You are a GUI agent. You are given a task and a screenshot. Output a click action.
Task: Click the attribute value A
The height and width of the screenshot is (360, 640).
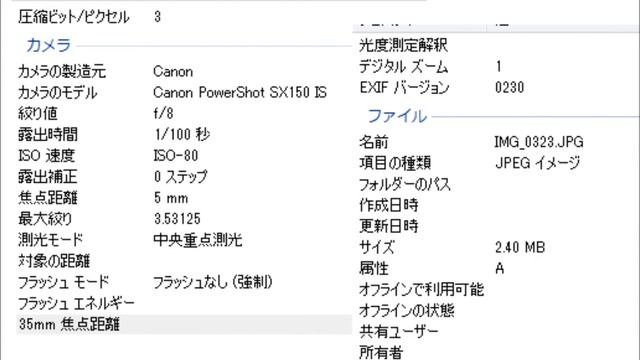[x=500, y=269]
